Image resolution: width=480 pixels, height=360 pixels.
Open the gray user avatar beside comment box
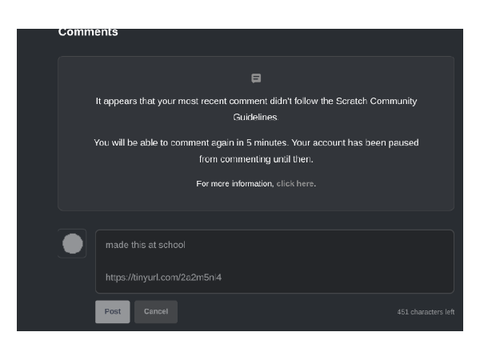pos(72,244)
